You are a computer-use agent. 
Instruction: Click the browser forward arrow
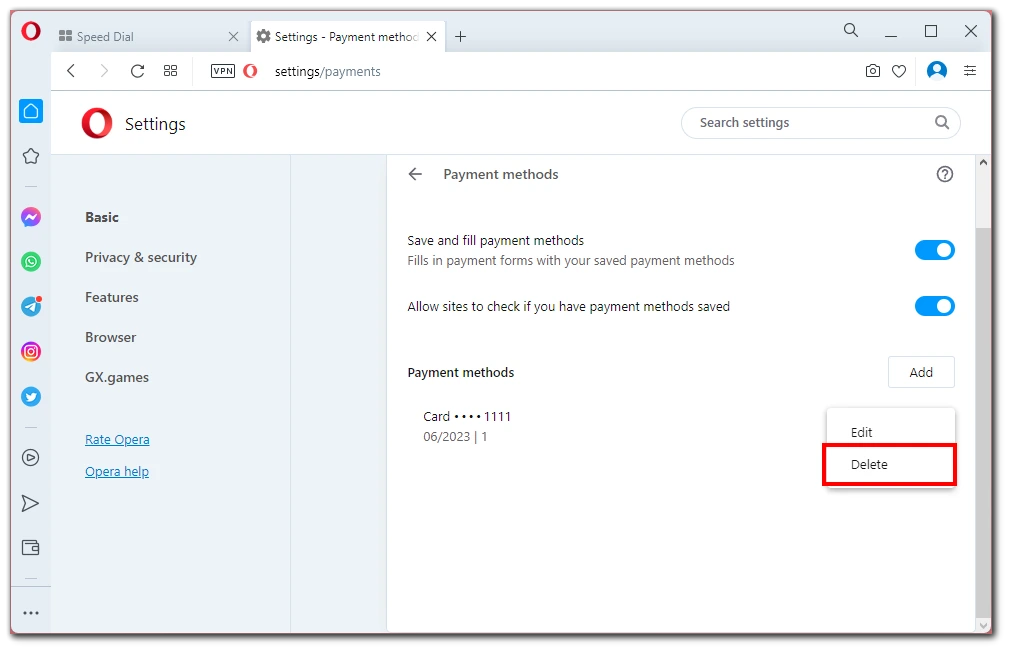pos(104,71)
